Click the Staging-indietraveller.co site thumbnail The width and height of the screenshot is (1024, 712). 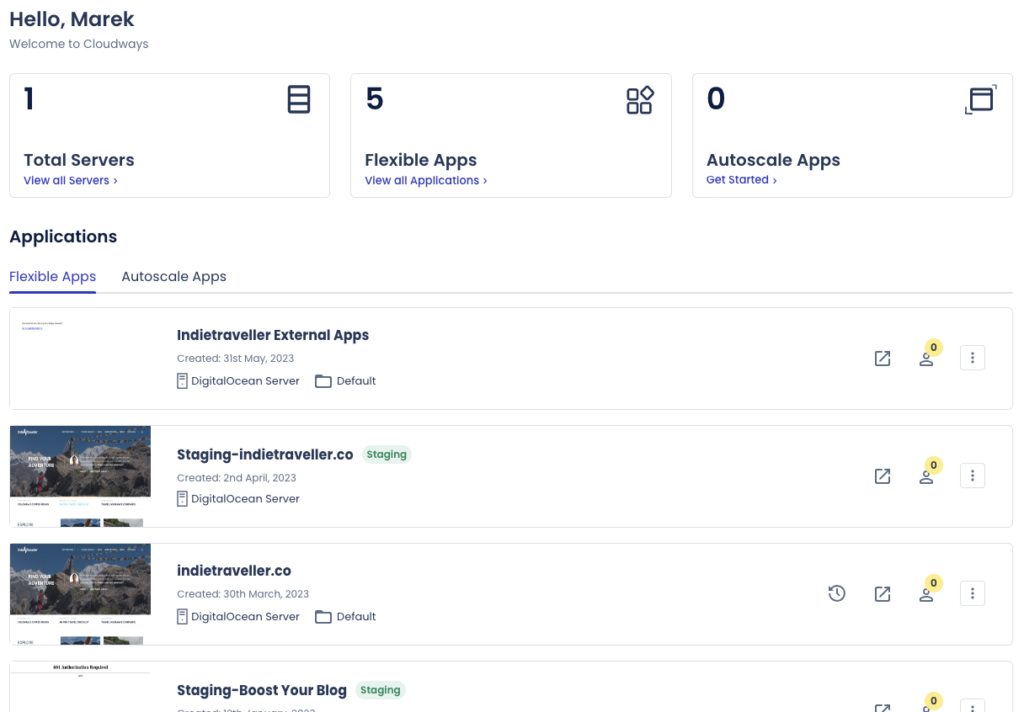(80, 476)
